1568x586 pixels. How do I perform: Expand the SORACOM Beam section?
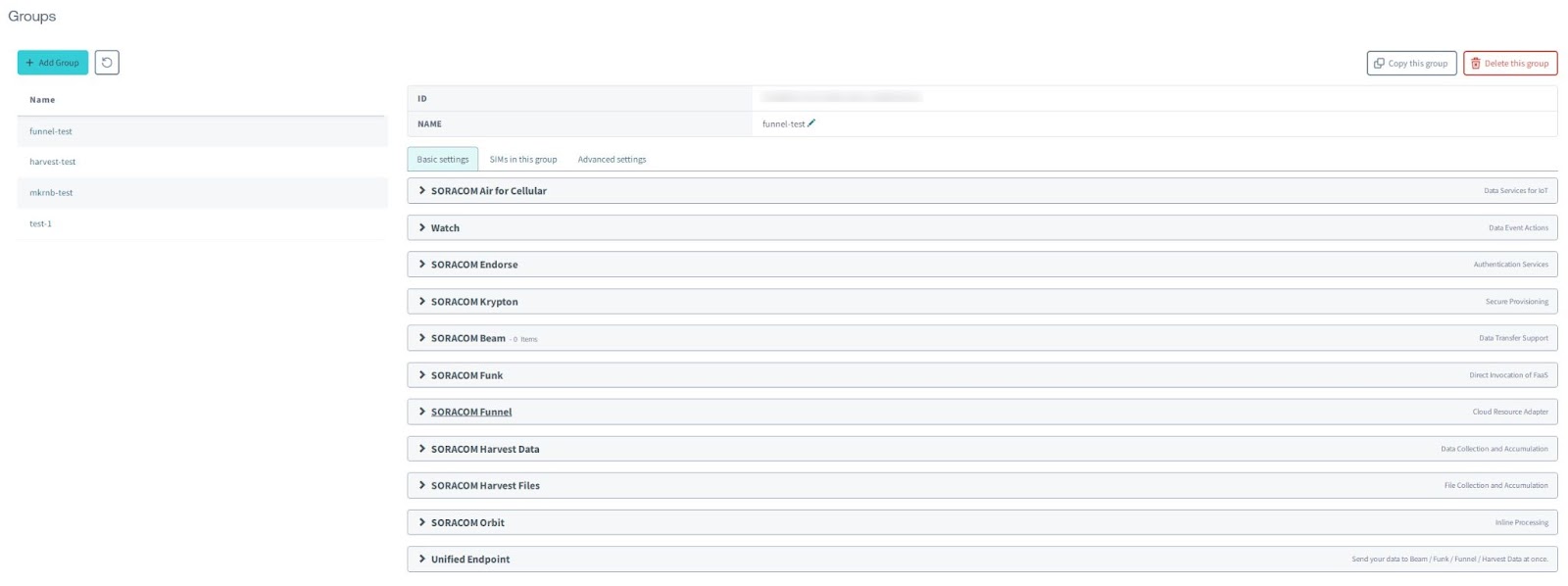982,338
